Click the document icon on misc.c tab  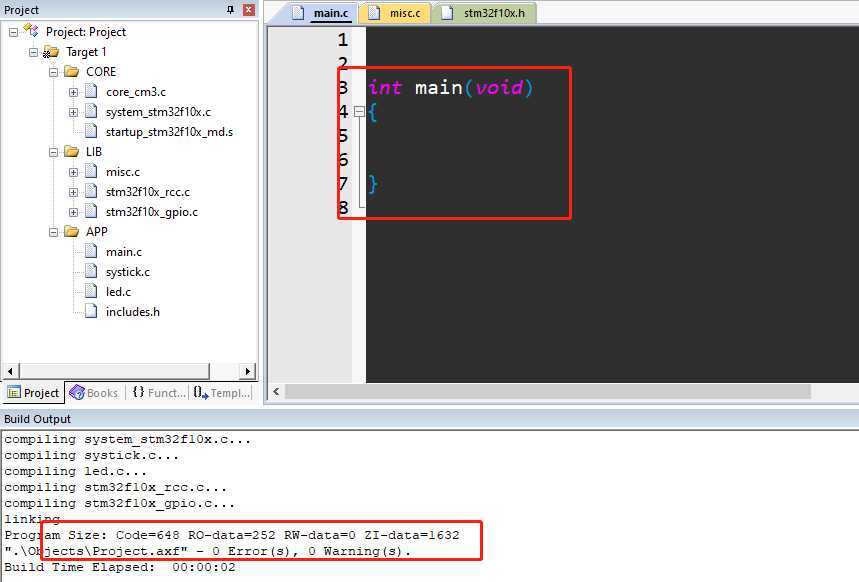click(x=374, y=13)
